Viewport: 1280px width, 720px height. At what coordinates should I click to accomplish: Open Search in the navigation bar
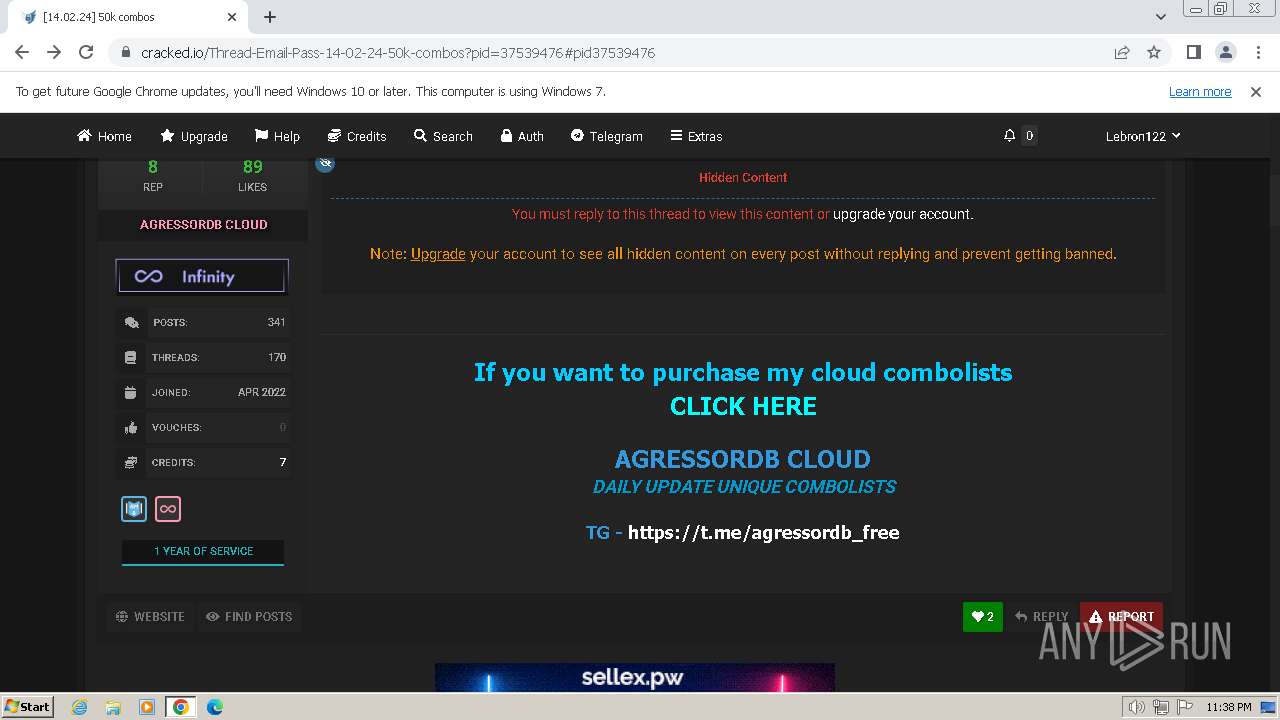pos(443,136)
